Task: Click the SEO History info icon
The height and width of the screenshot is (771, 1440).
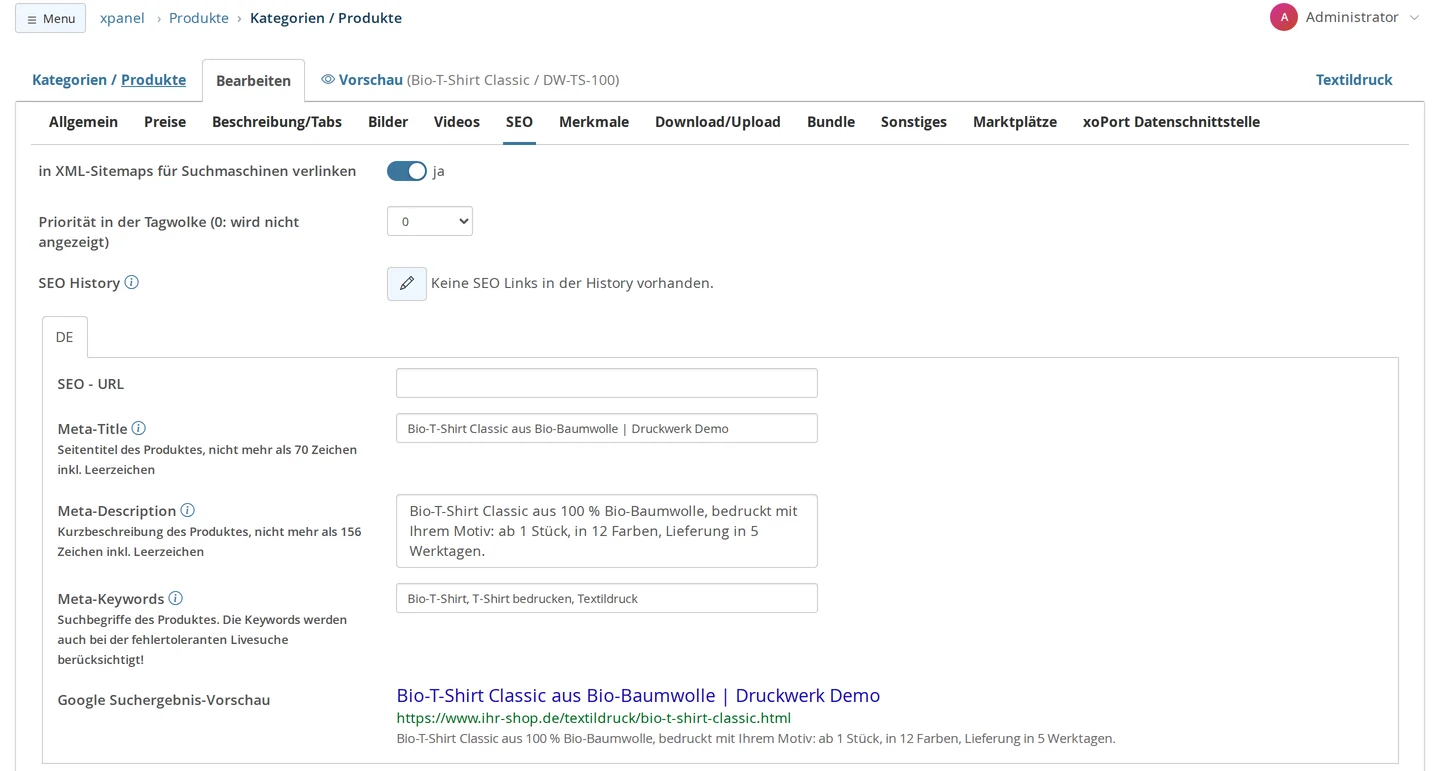Action: [132, 282]
